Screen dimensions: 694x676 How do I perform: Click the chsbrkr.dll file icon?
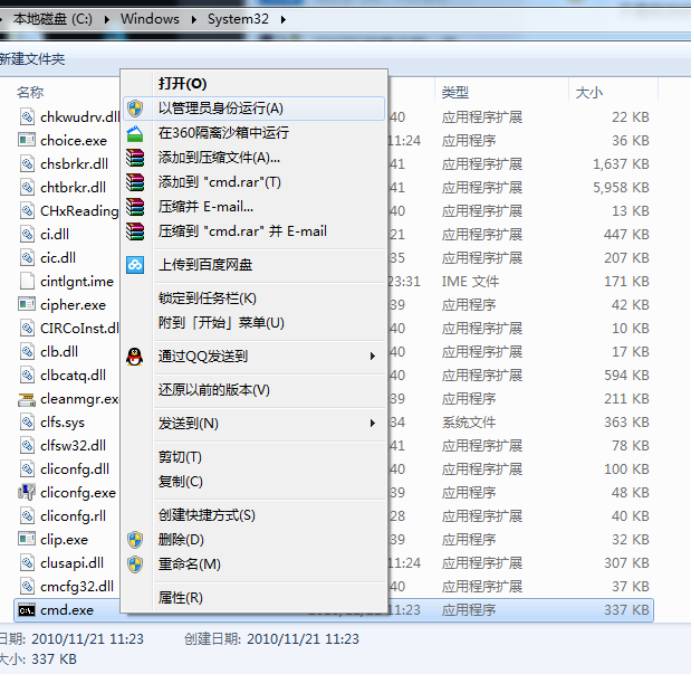27,164
